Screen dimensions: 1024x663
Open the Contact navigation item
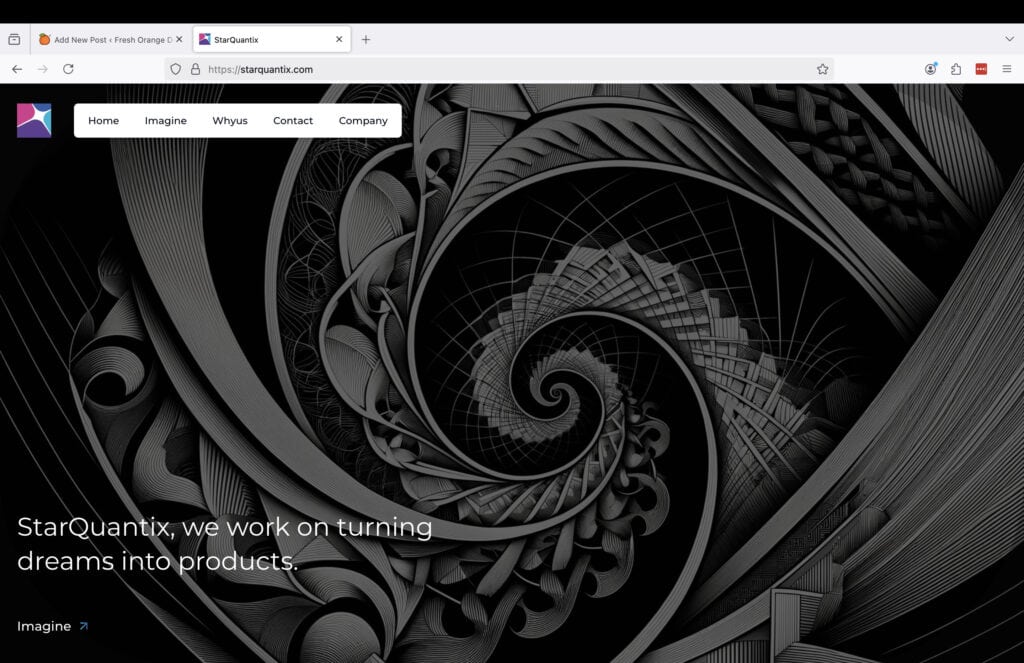(293, 120)
